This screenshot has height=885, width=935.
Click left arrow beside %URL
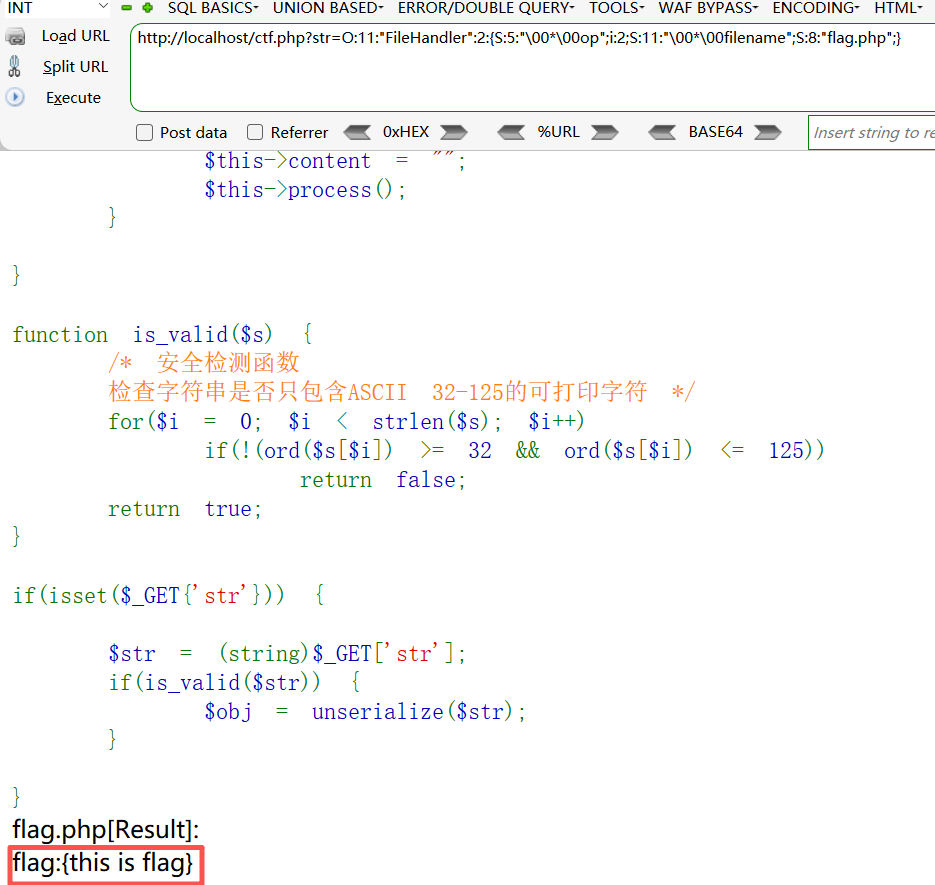pos(511,132)
